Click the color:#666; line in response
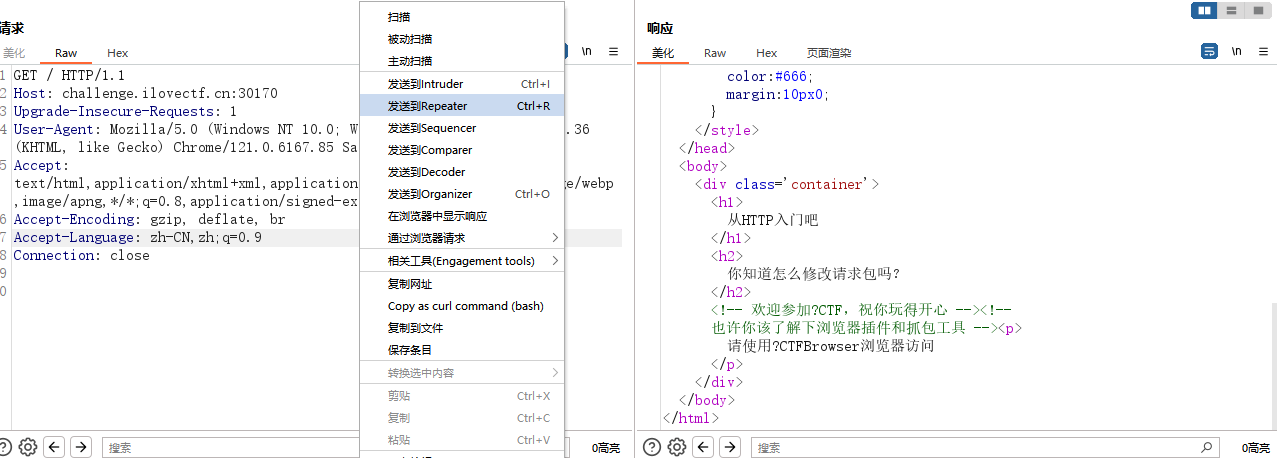The height and width of the screenshot is (458, 1277). pyautogui.click(x=770, y=76)
